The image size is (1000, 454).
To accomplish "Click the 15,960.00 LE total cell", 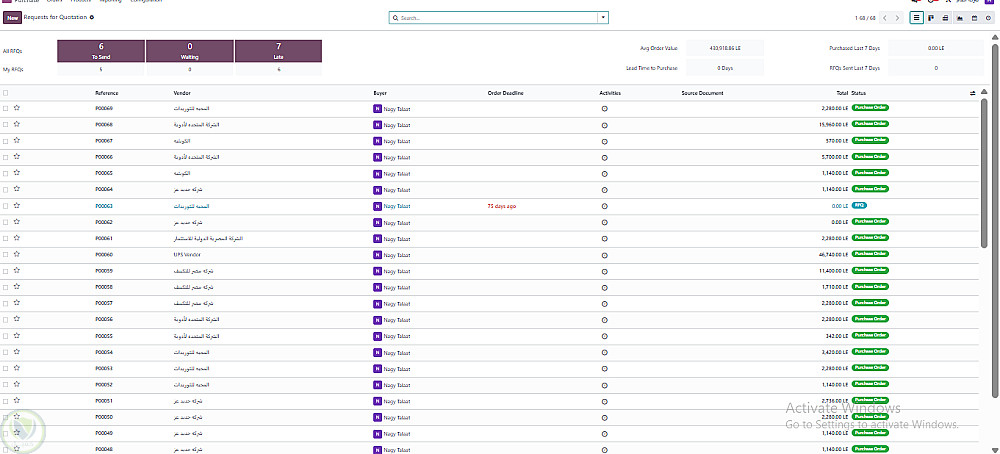I will click(834, 124).
